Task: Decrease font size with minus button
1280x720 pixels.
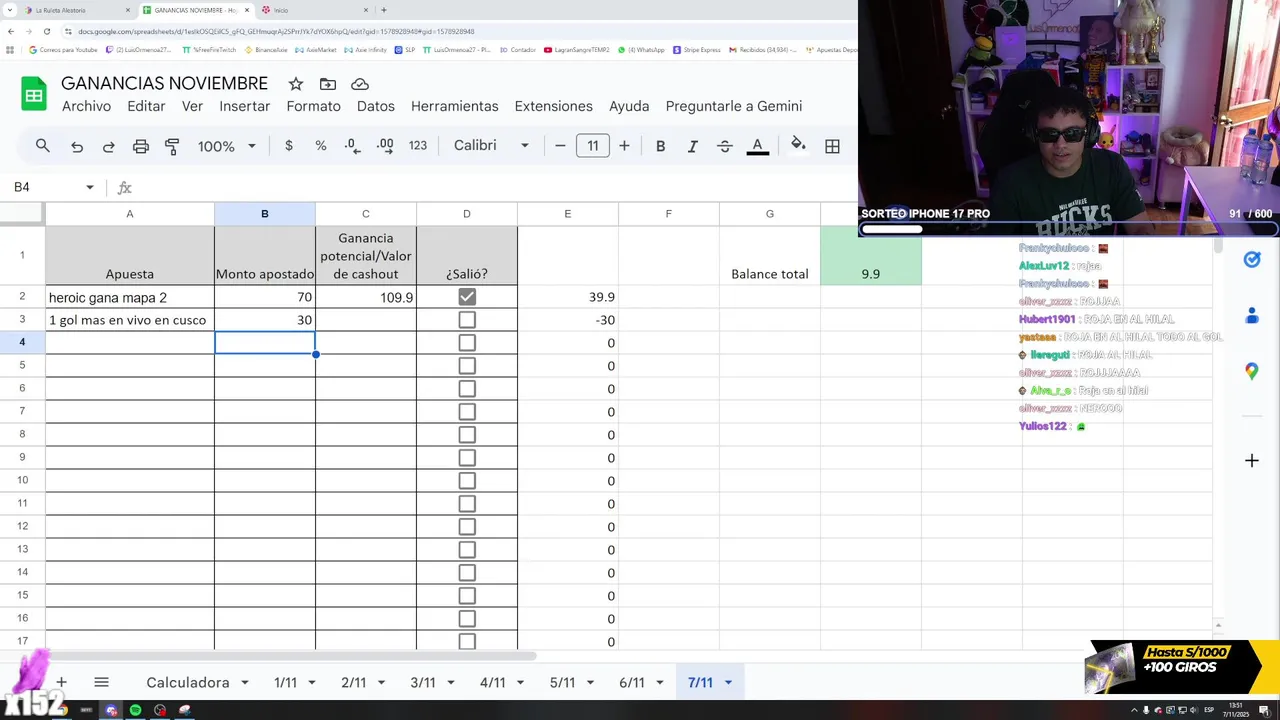Action: point(560,146)
